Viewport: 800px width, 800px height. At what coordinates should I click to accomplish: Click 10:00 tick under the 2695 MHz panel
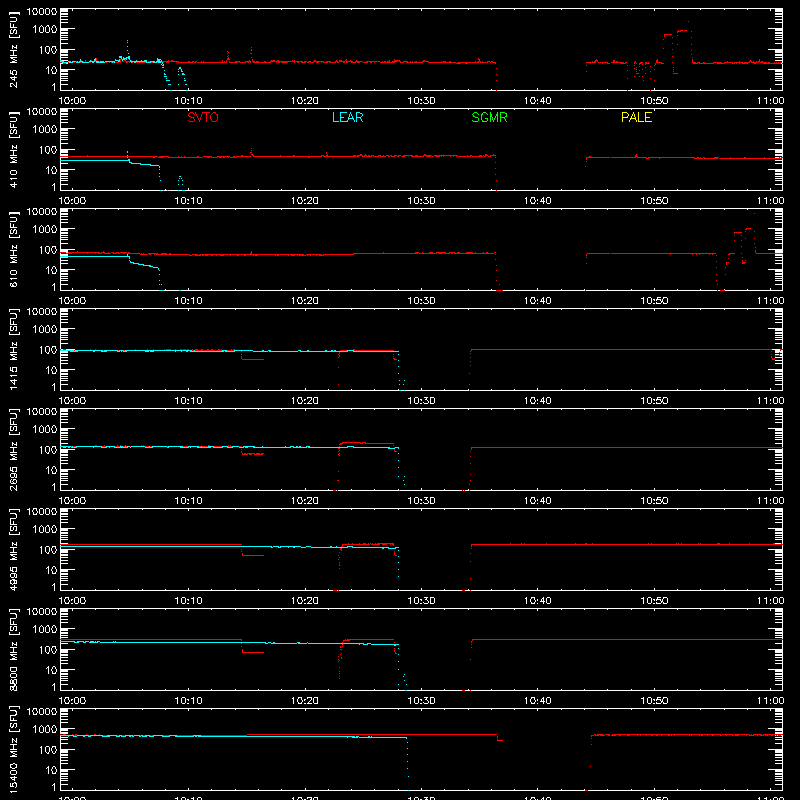pyautogui.click(x=72, y=501)
